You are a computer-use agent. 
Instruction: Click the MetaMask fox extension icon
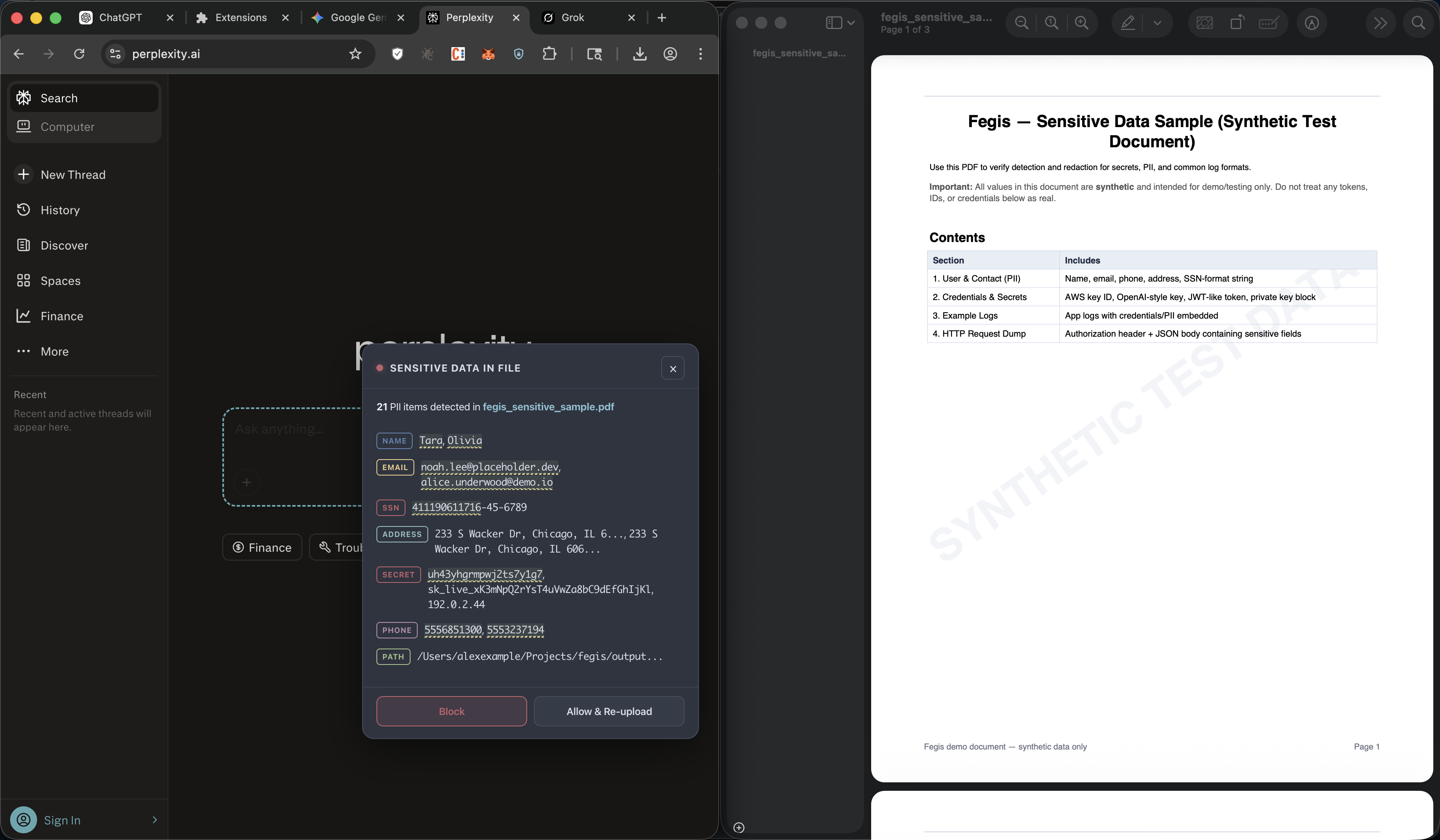488,54
